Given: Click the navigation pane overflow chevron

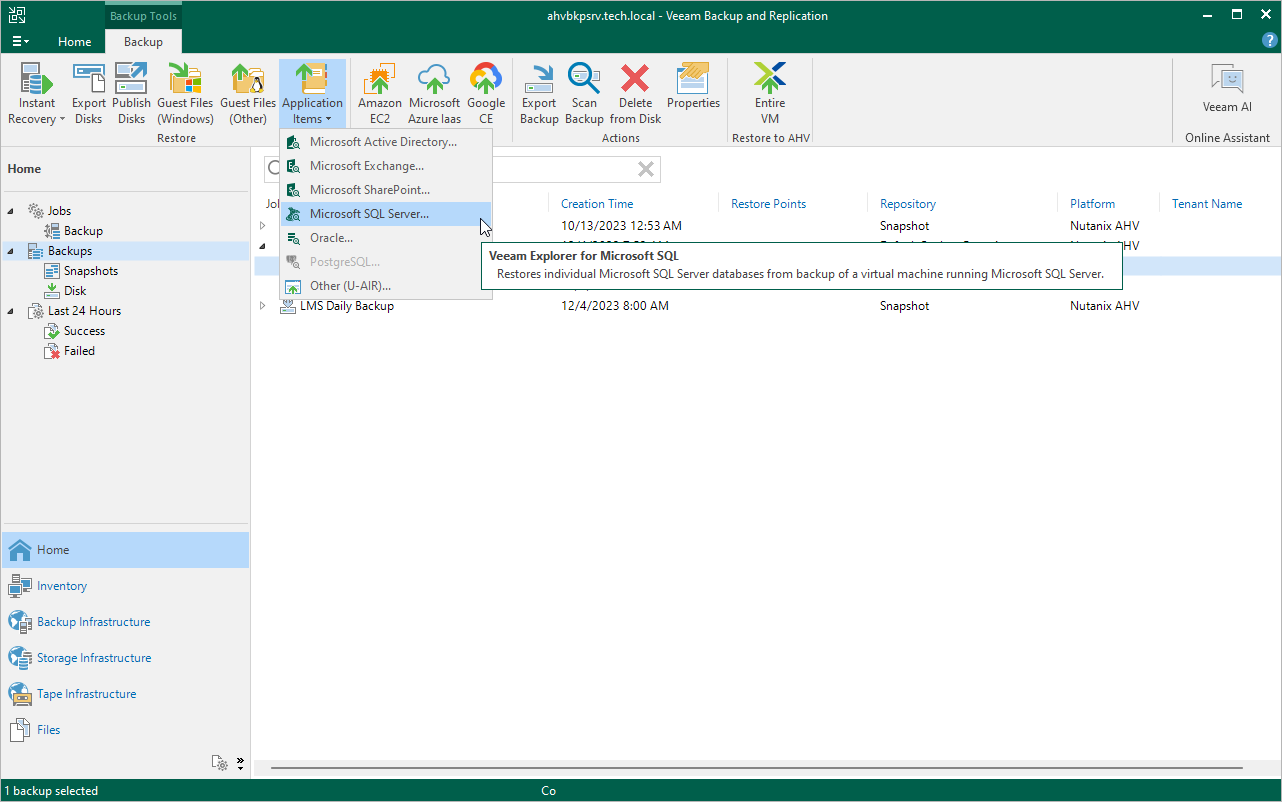Looking at the screenshot, I should pyautogui.click(x=240, y=763).
